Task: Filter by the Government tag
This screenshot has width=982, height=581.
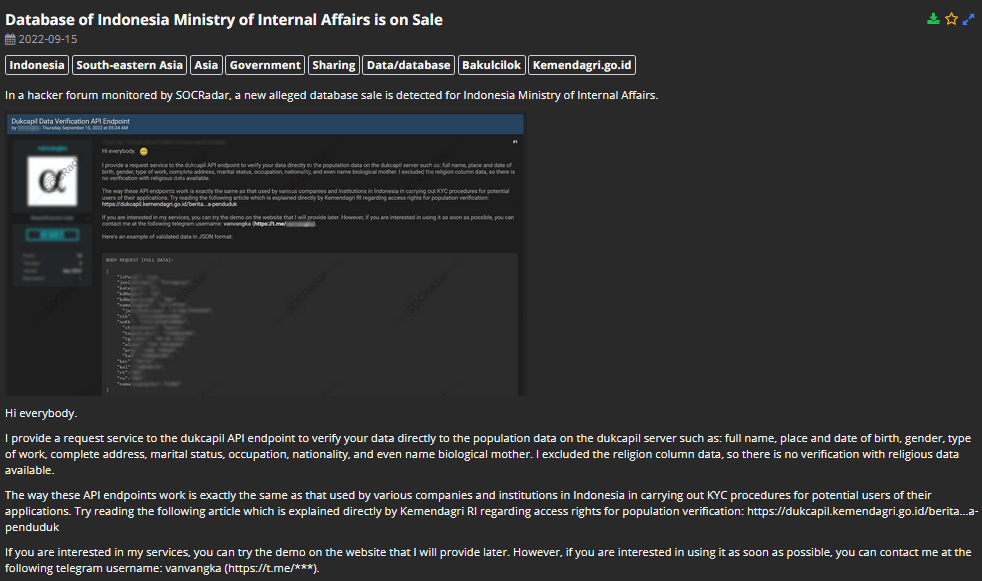Action: click(x=265, y=65)
